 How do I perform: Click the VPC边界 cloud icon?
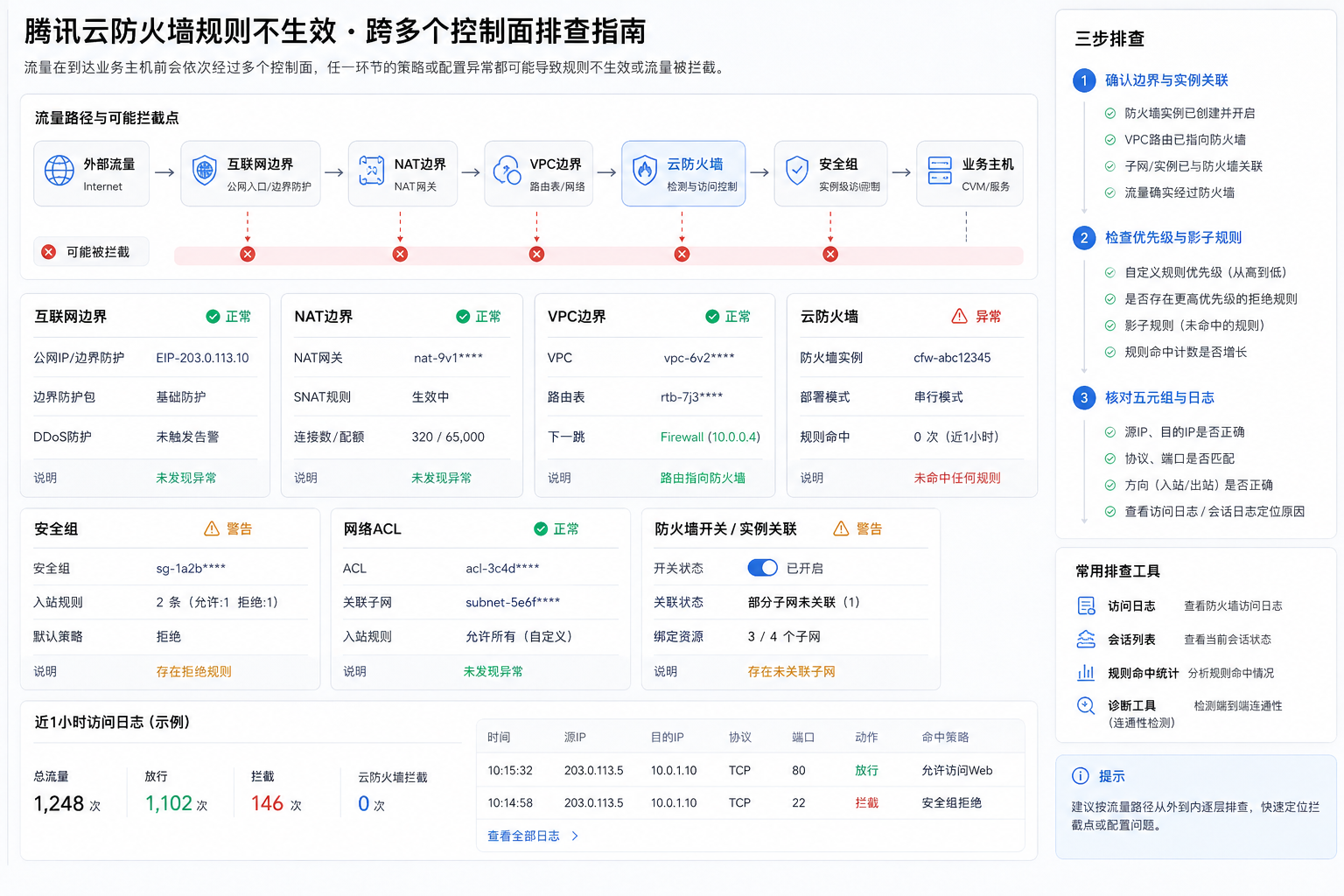point(507,171)
